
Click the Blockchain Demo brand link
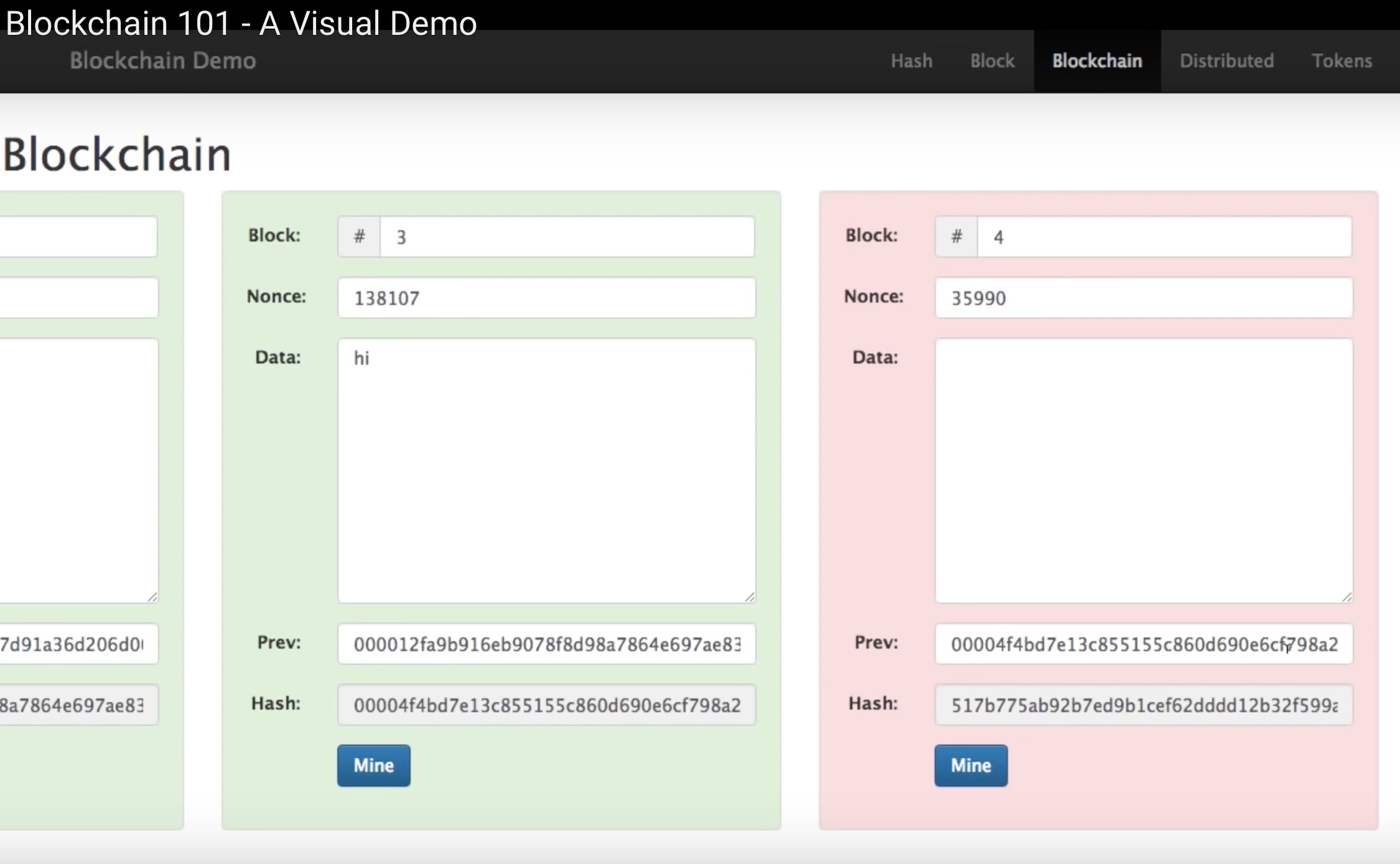click(163, 61)
